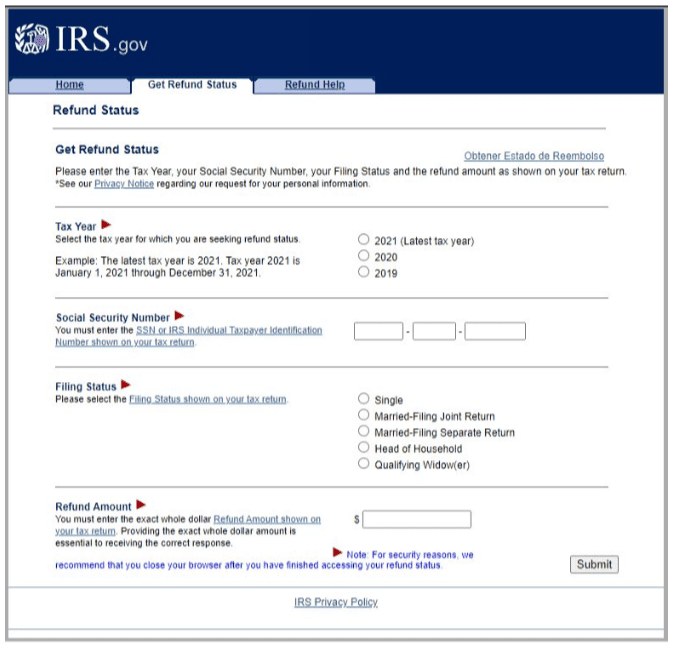Click the Social Security Number heading
This screenshot has height=645, width=675.
(x=113, y=318)
